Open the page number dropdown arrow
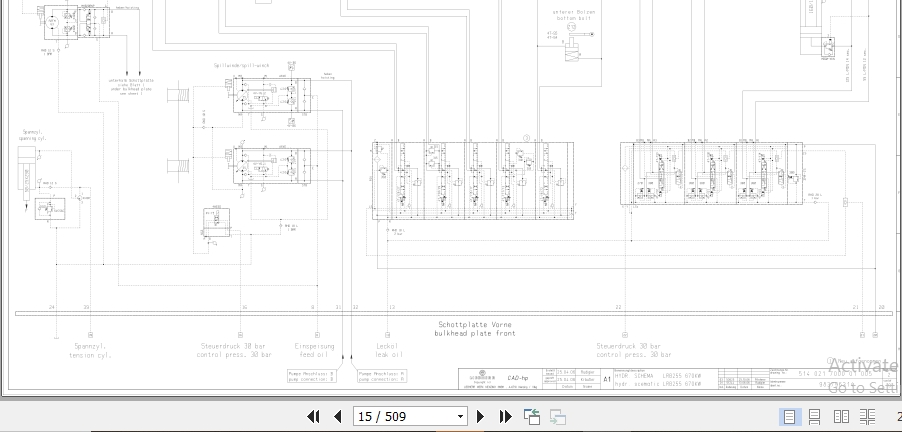 [x=460, y=416]
